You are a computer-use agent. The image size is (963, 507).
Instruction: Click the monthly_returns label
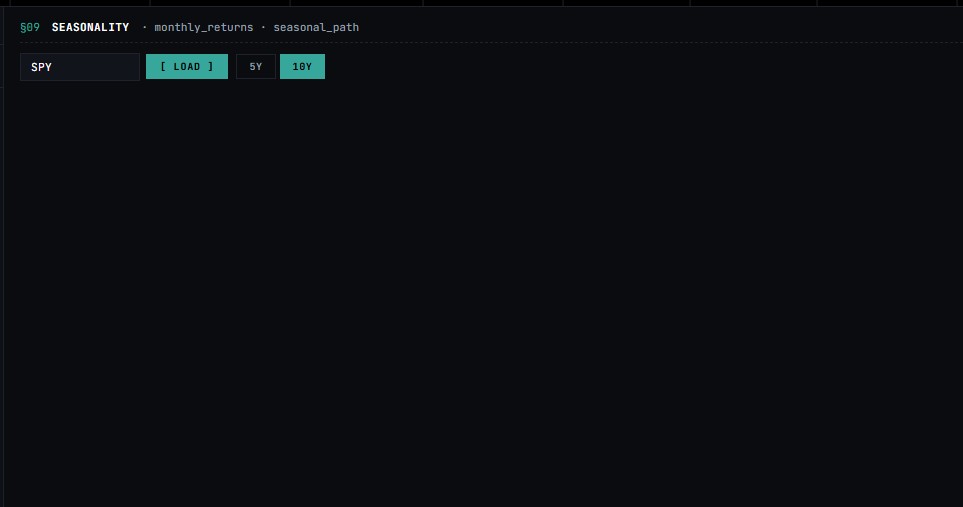point(204,27)
